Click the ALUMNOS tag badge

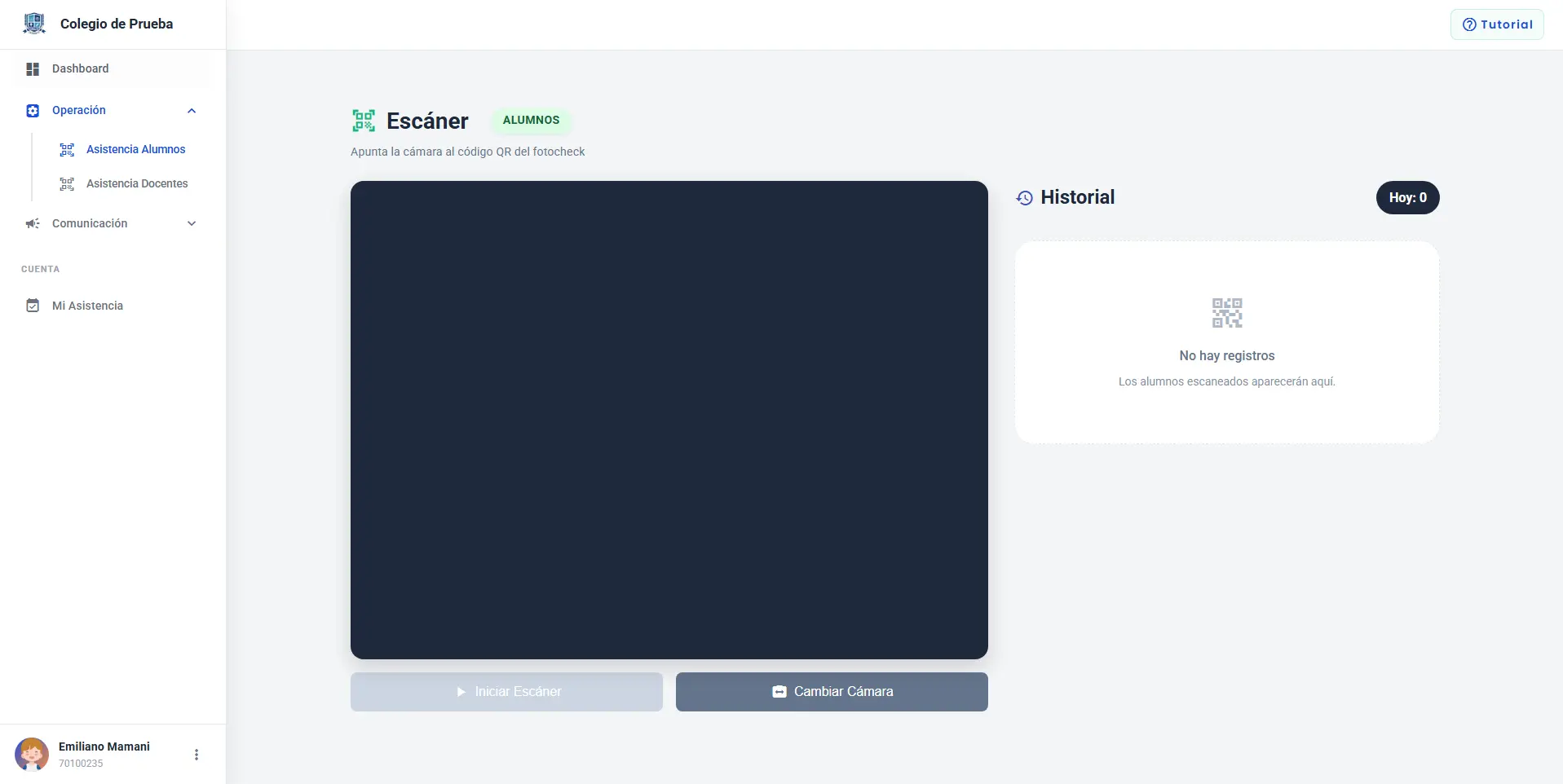pos(531,120)
